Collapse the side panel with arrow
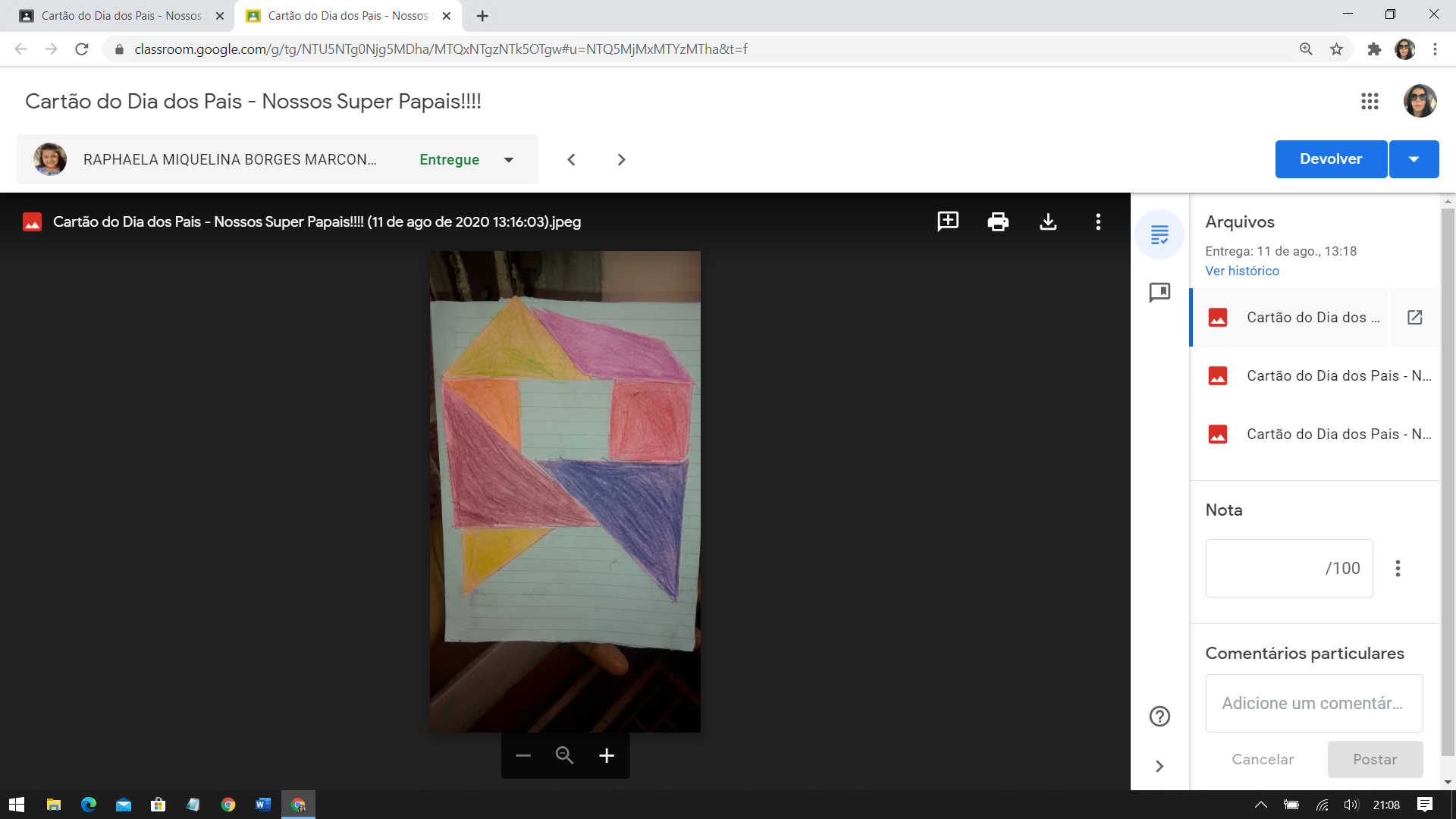Image resolution: width=1456 pixels, height=819 pixels. tap(1159, 766)
